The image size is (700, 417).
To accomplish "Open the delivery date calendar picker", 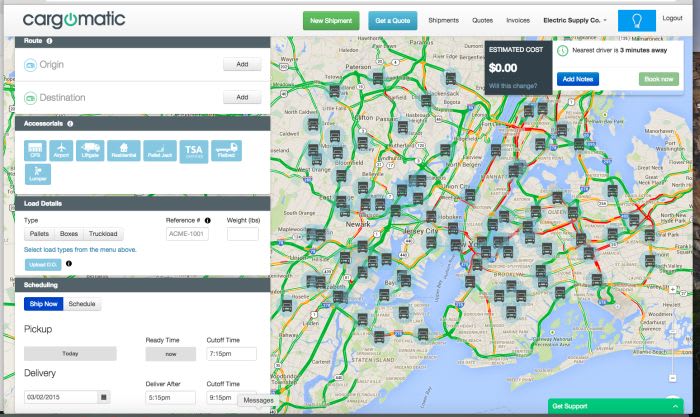I will [103, 397].
